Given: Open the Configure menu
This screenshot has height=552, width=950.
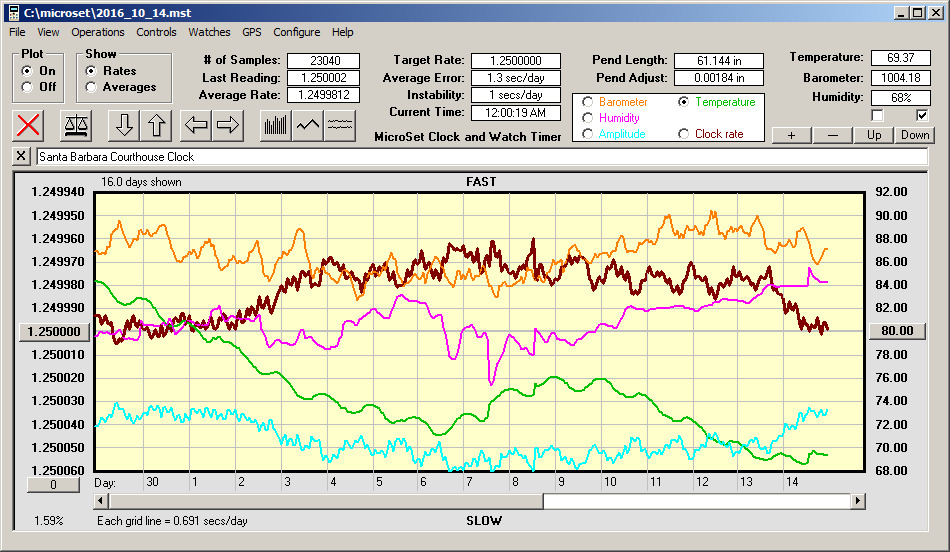Looking at the screenshot, I should pos(297,32).
